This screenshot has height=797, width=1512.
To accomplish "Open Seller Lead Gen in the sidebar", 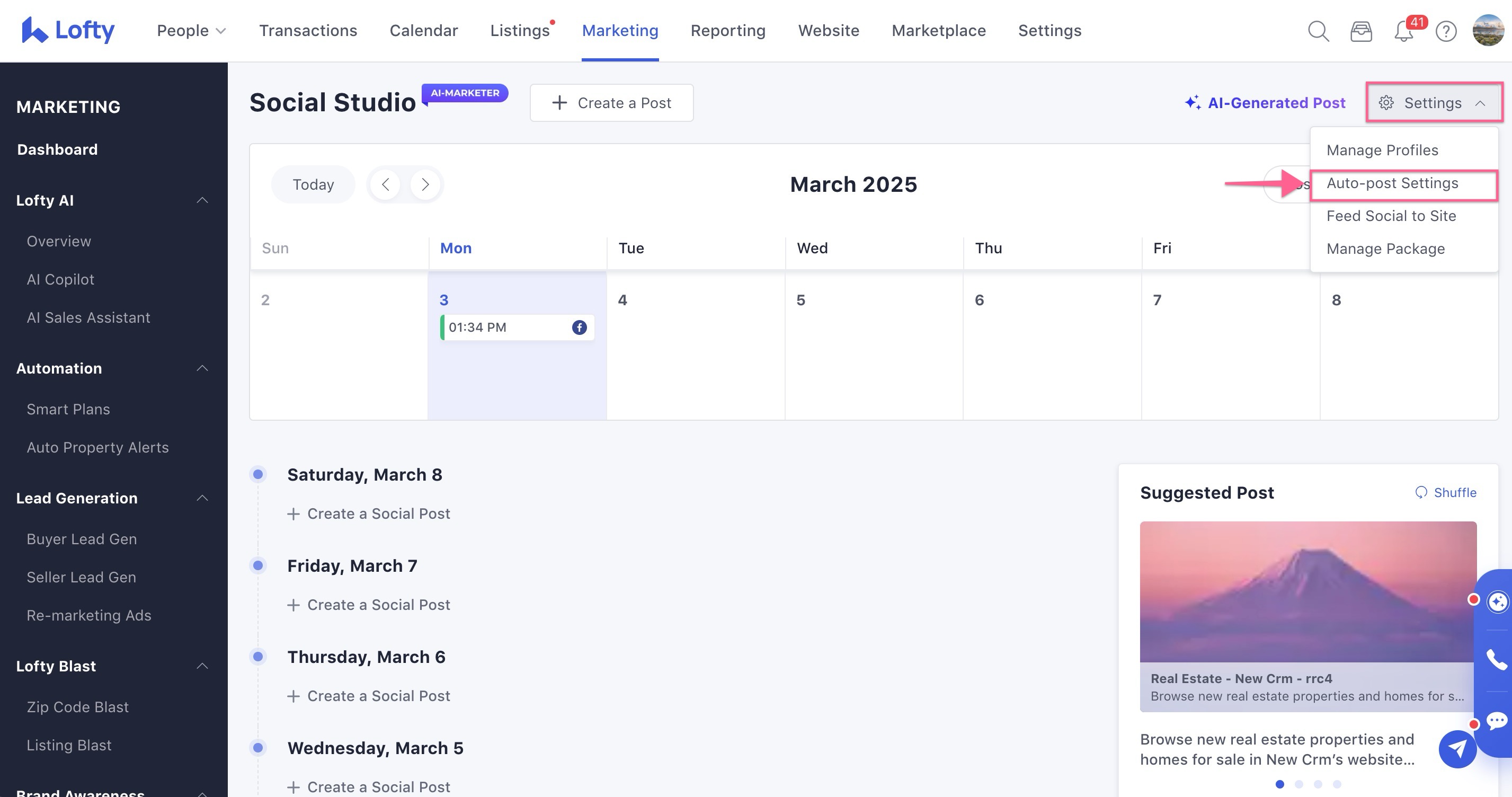I will [x=81, y=577].
